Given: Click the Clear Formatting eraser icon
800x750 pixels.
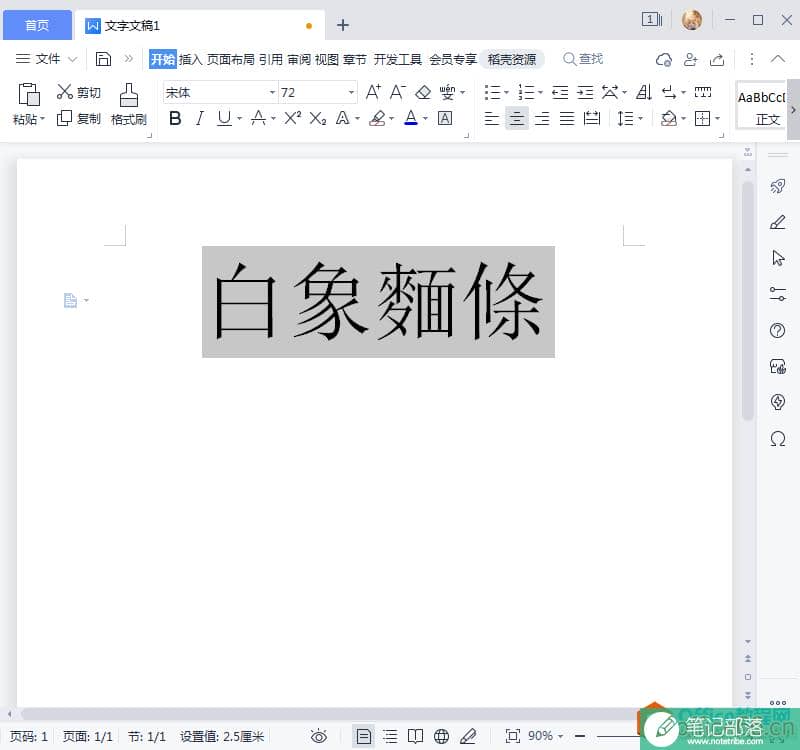Looking at the screenshot, I should (x=423, y=92).
